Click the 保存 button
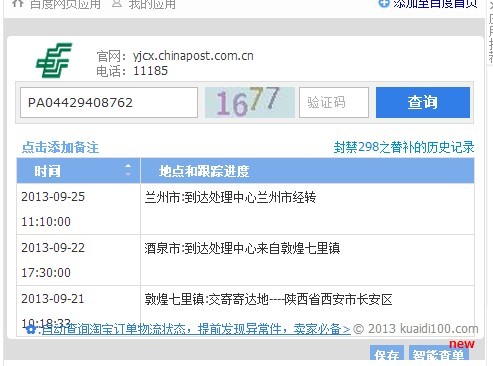Image resolution: width=493 pixels, height=366 pixels. click(387, 353)
